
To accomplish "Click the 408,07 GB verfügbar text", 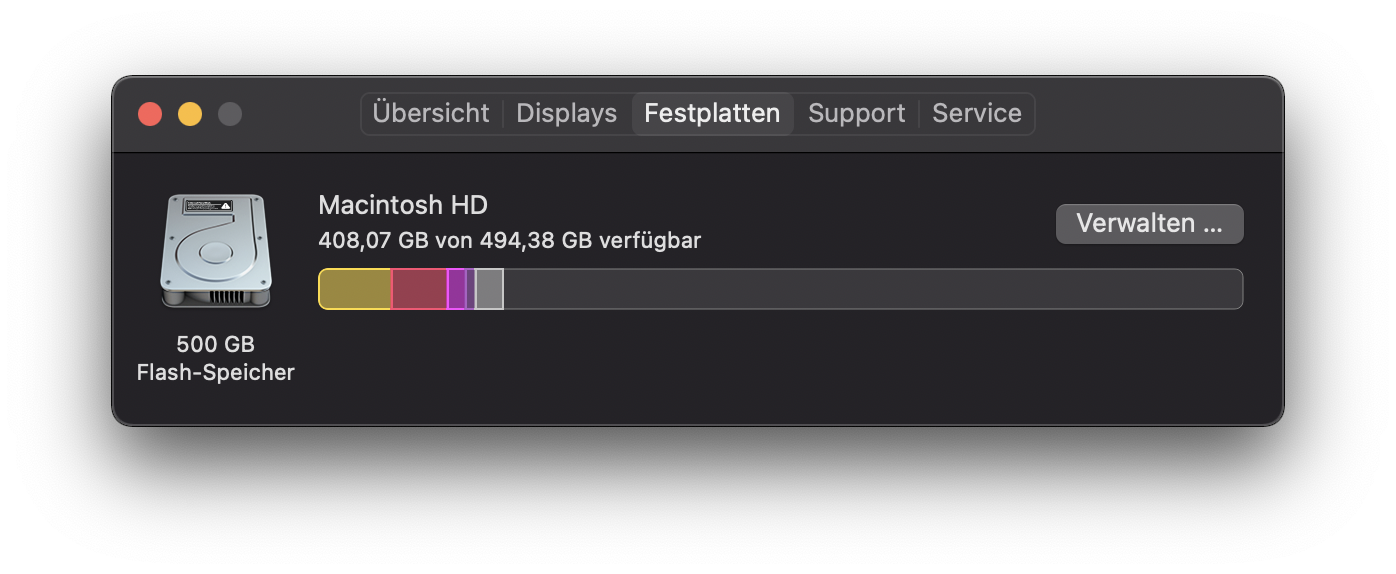I will click(x=509, y=240).
